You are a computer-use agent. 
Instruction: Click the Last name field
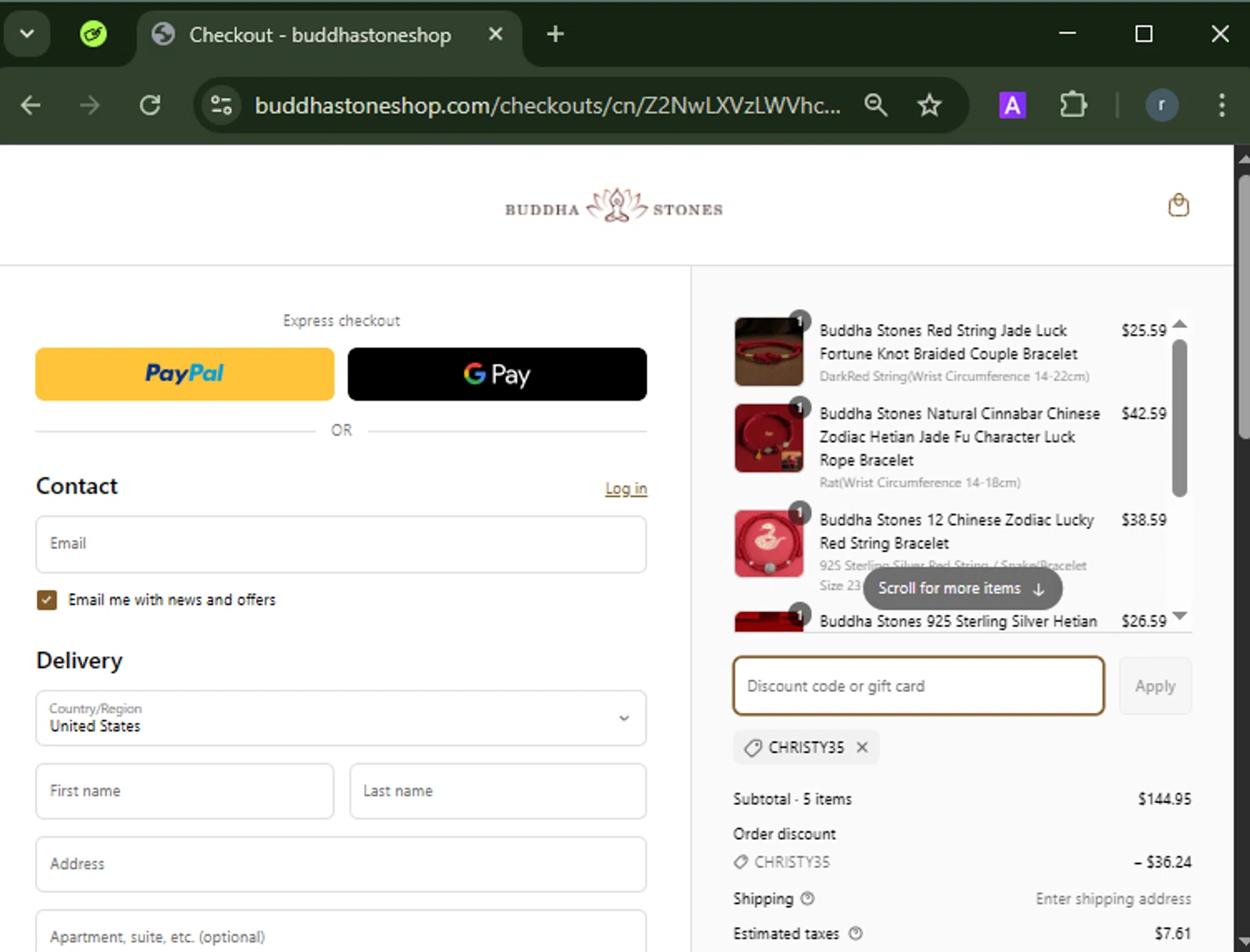coord(497,791)
